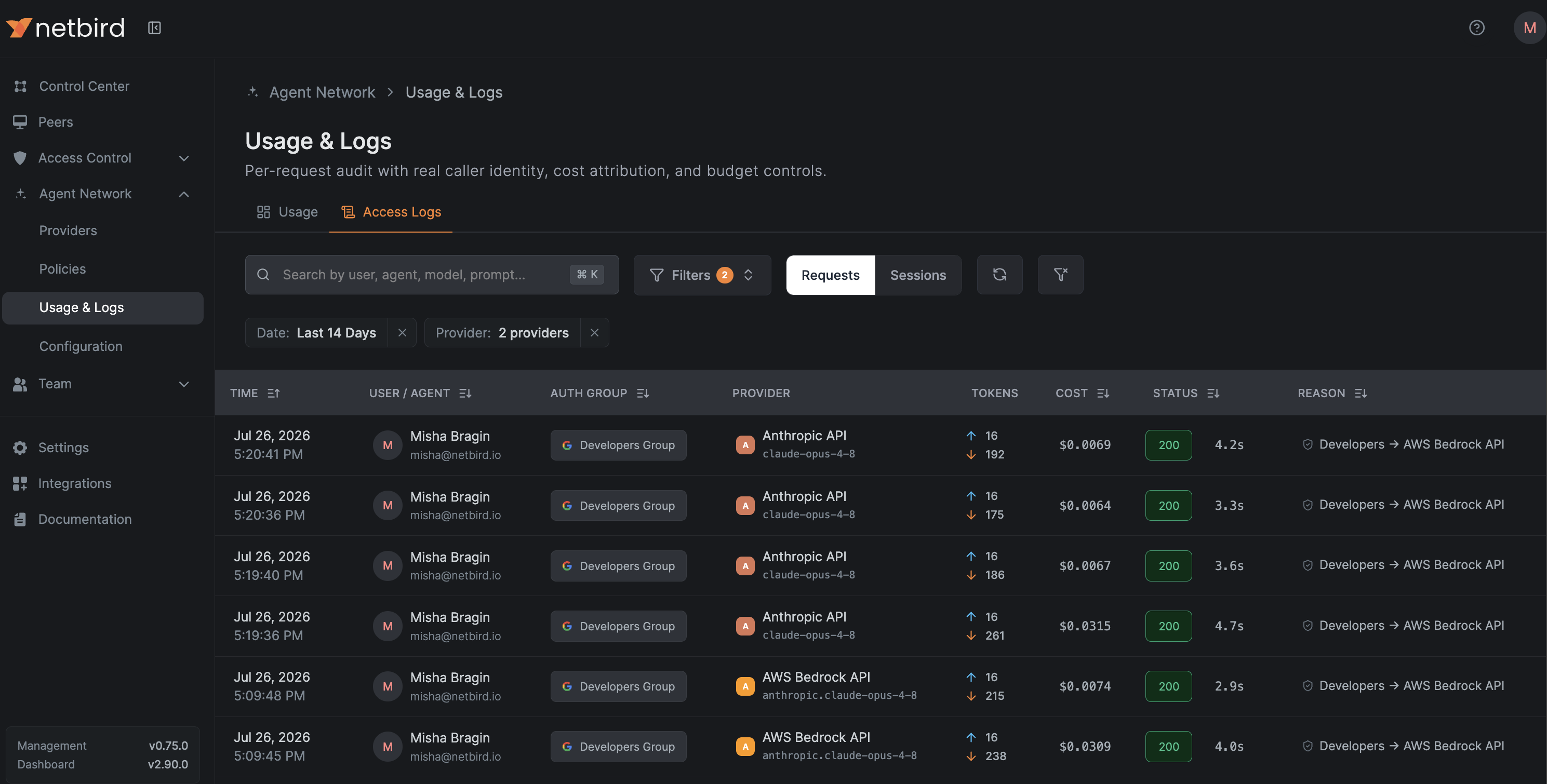
Task: Remove the Date filter chip
Action: point(403,333)
